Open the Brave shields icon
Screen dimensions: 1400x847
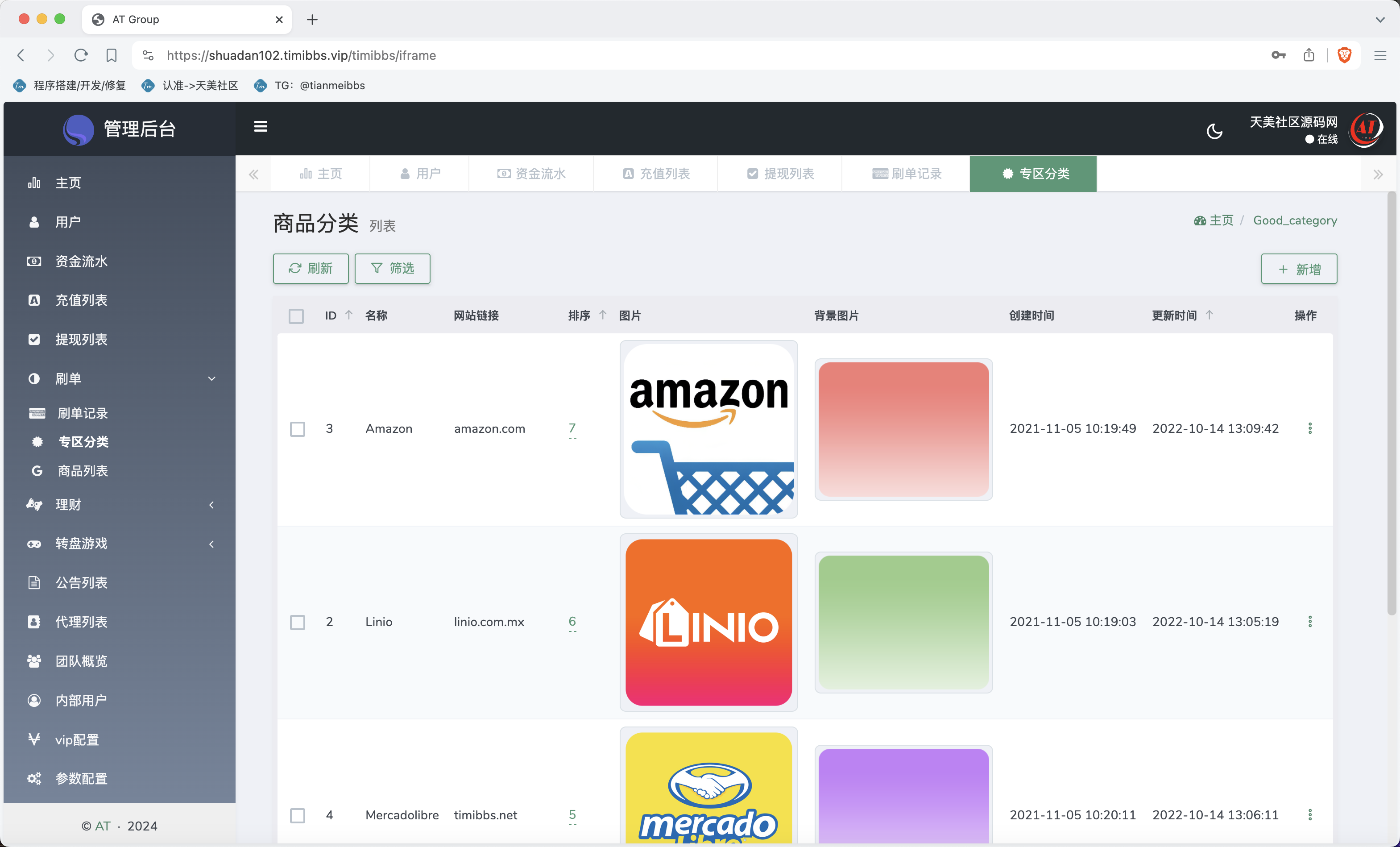click(1344, 55)
